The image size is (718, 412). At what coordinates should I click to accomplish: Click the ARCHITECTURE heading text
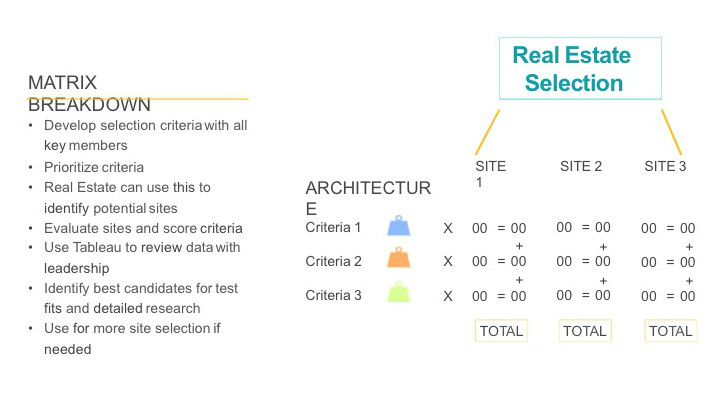pyautogui.click(x=367, y=198)
